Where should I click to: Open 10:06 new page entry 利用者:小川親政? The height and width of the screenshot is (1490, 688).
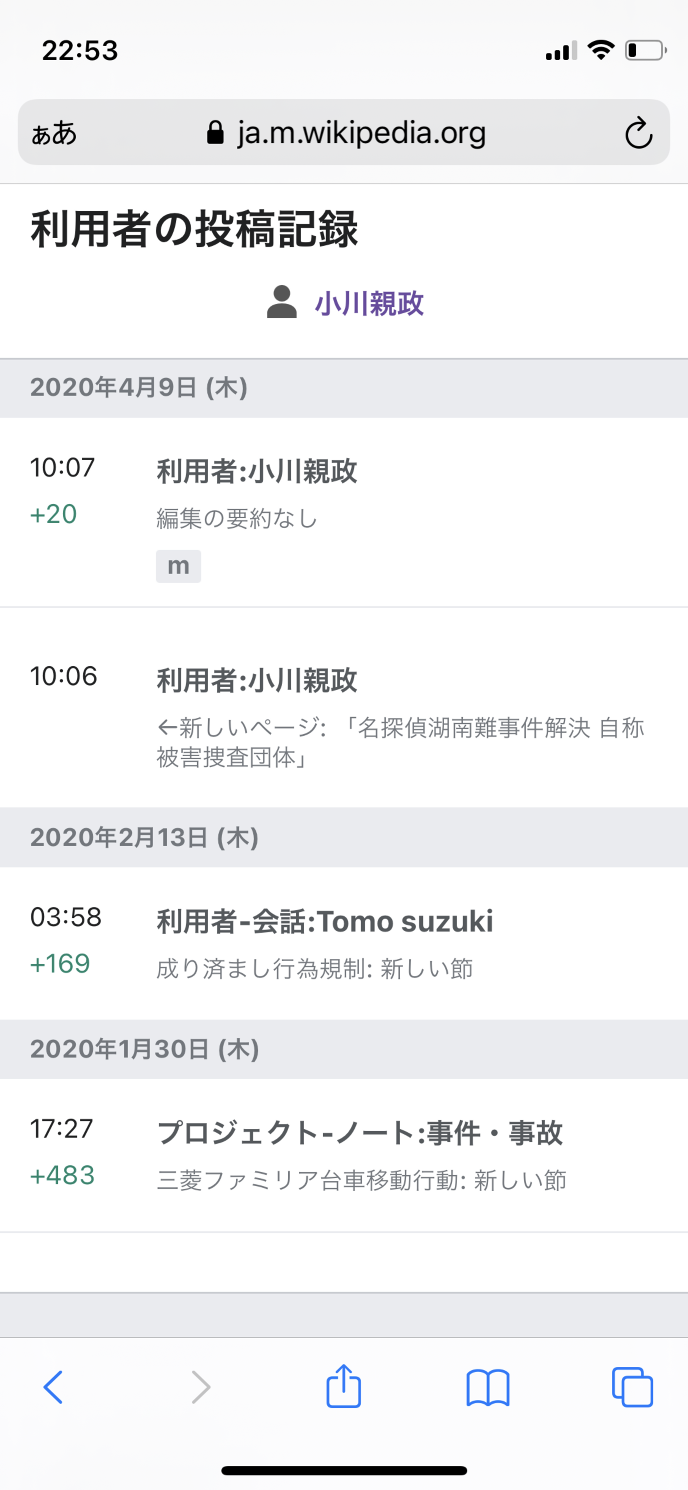coord(257,681)
